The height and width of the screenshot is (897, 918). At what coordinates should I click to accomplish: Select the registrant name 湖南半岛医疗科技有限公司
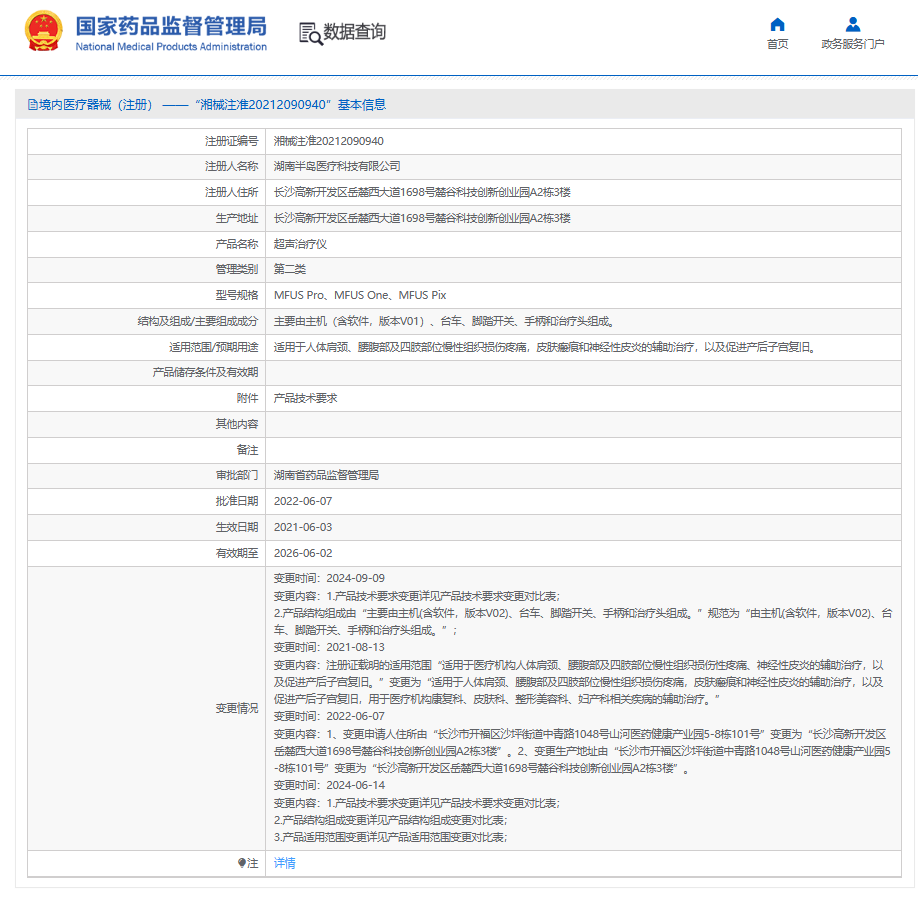337,167
